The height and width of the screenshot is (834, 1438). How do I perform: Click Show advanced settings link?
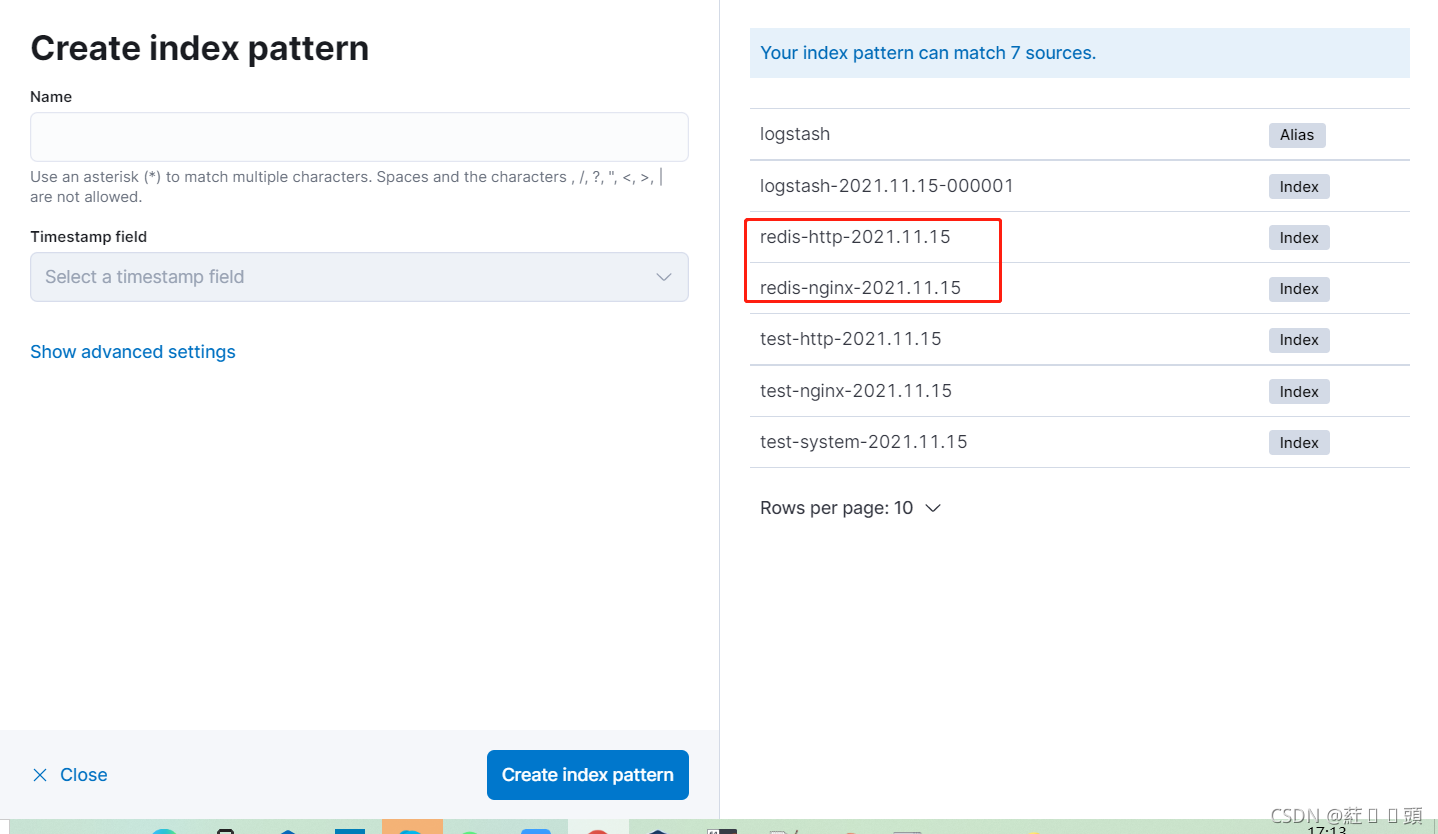point(133,352)
